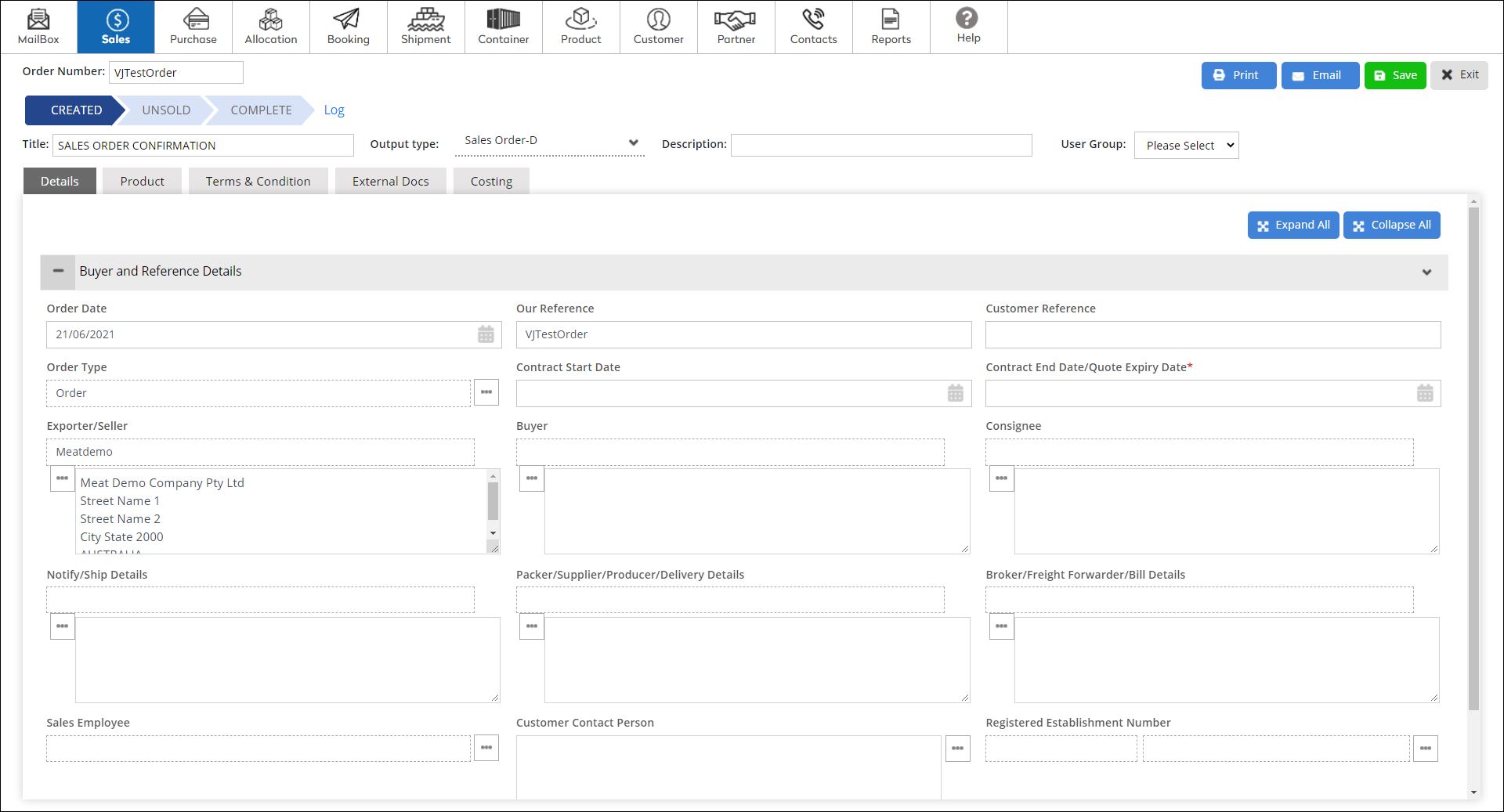Click the Notify/Ship Details name field
The height and width of the screenshot is (812, 1504).
coord(260,600)
